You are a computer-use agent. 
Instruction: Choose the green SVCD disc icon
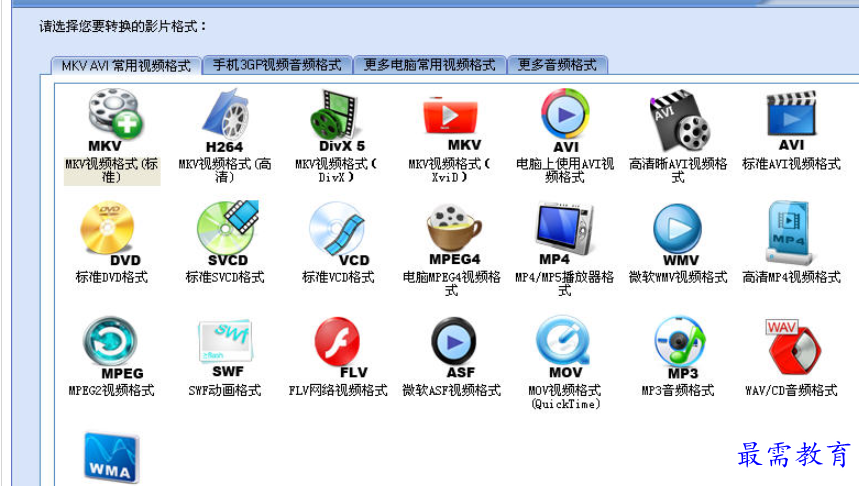[x=227, y=233]
